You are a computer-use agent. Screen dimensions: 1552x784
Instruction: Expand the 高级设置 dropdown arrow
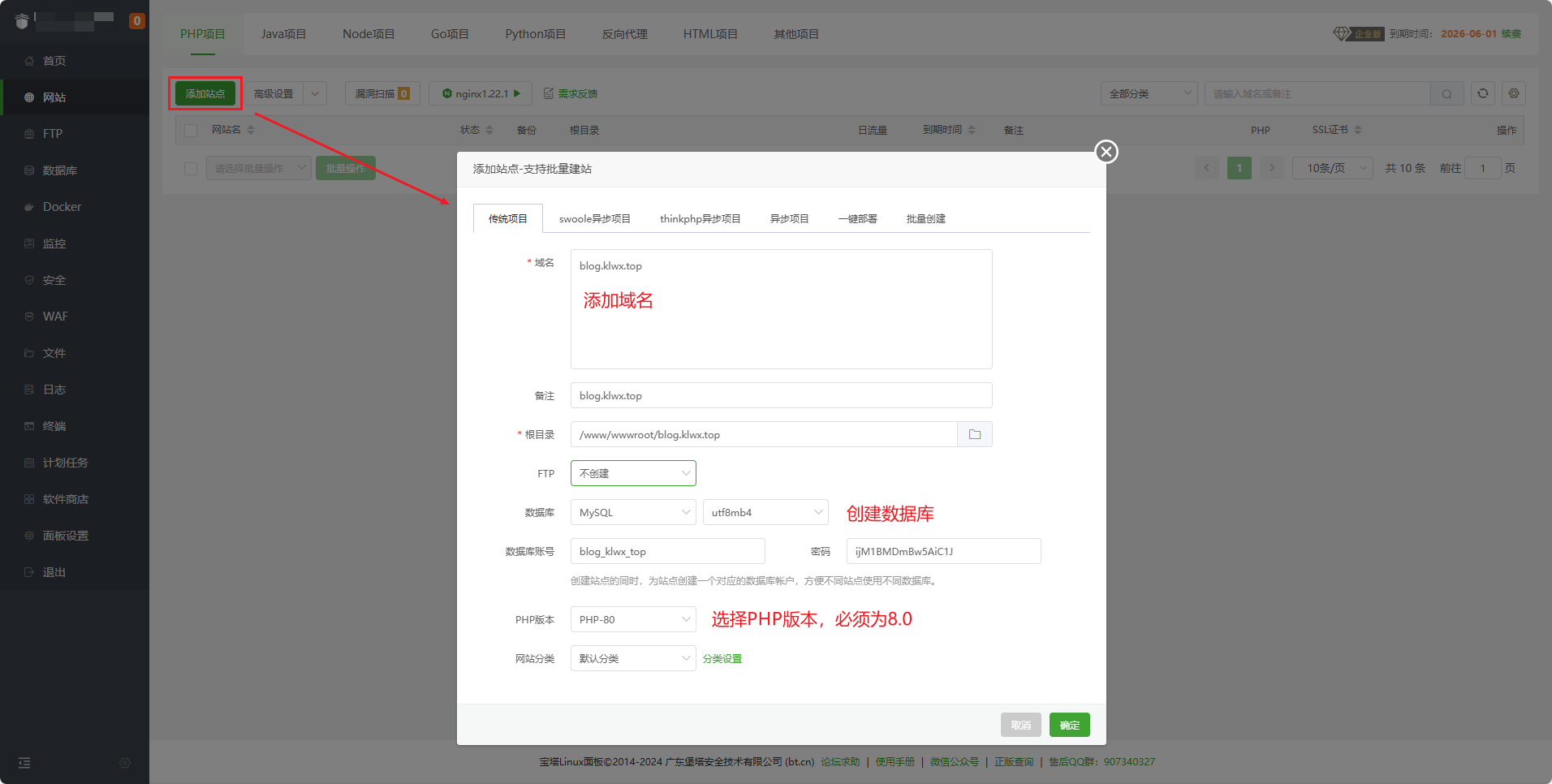315,93
